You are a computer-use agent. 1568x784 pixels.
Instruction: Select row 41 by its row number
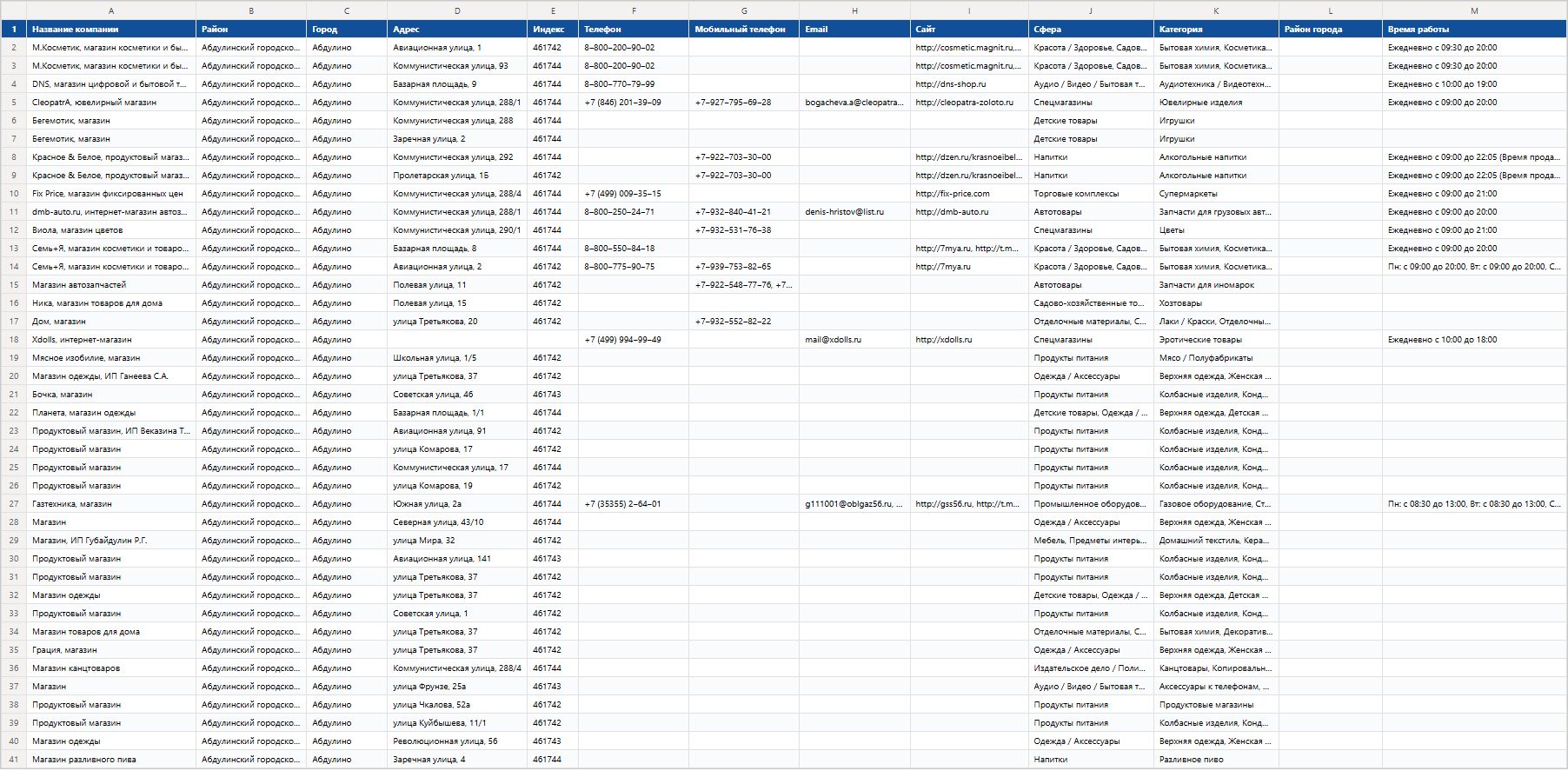coord(13,759)
